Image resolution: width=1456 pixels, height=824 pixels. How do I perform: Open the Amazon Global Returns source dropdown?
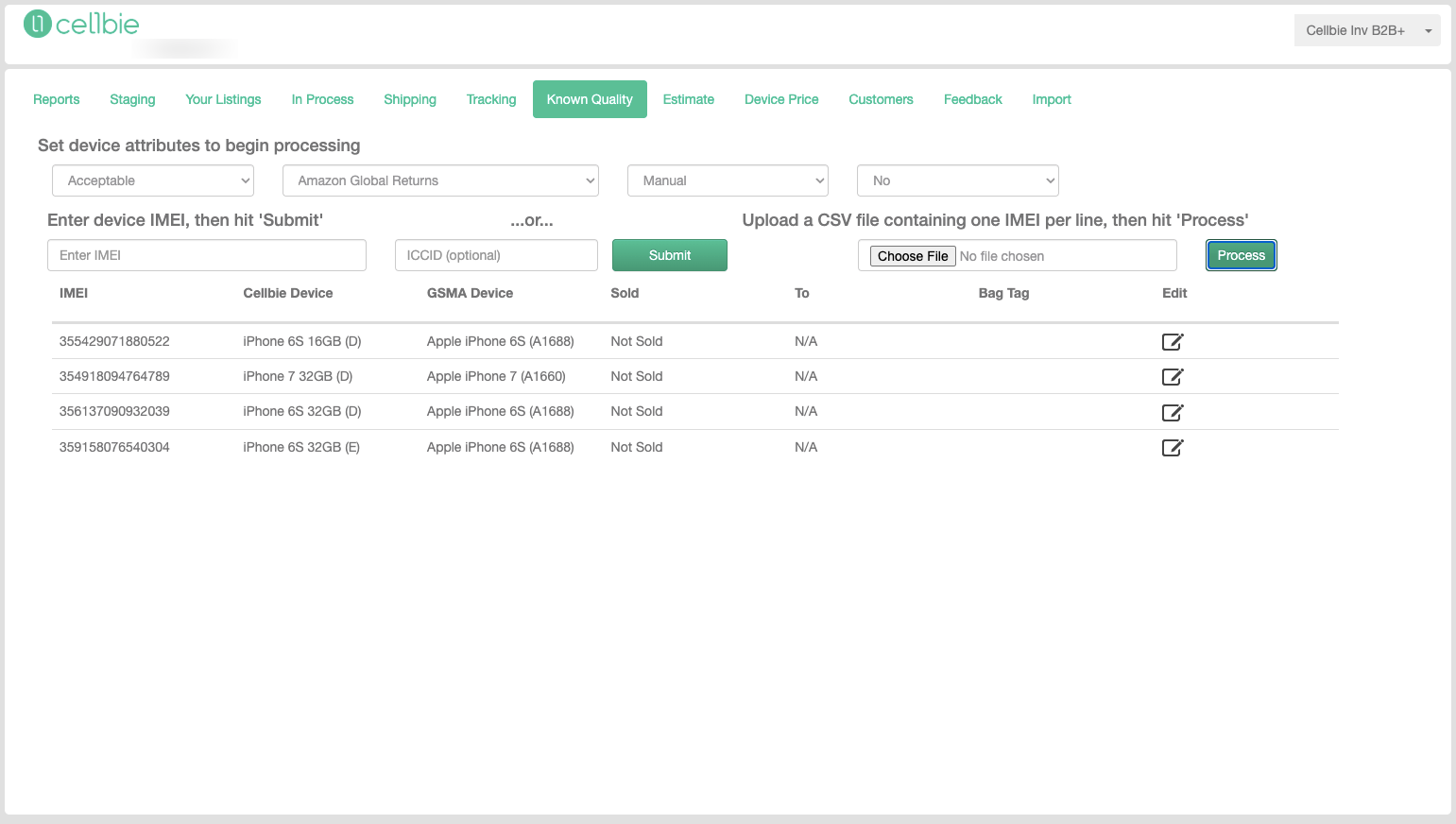[440, 180]
